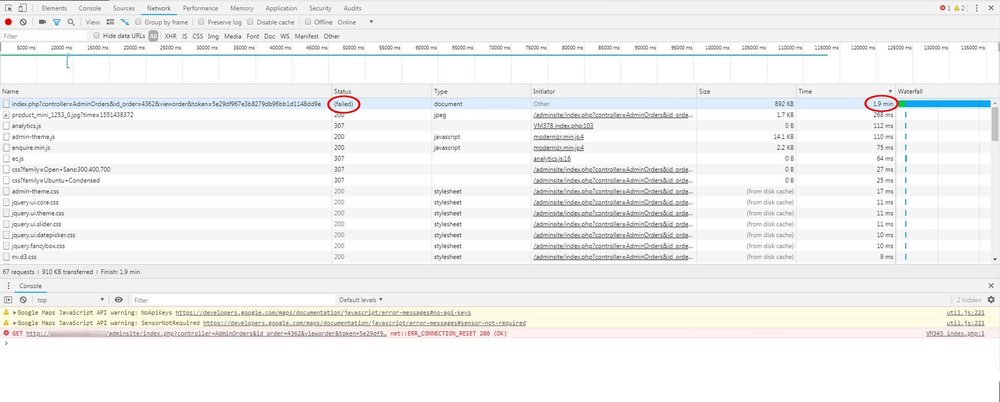Expand the SensorNotRequired warning message
The height and width of the screenshot is (402, 1000).
(x=15, y=324)
